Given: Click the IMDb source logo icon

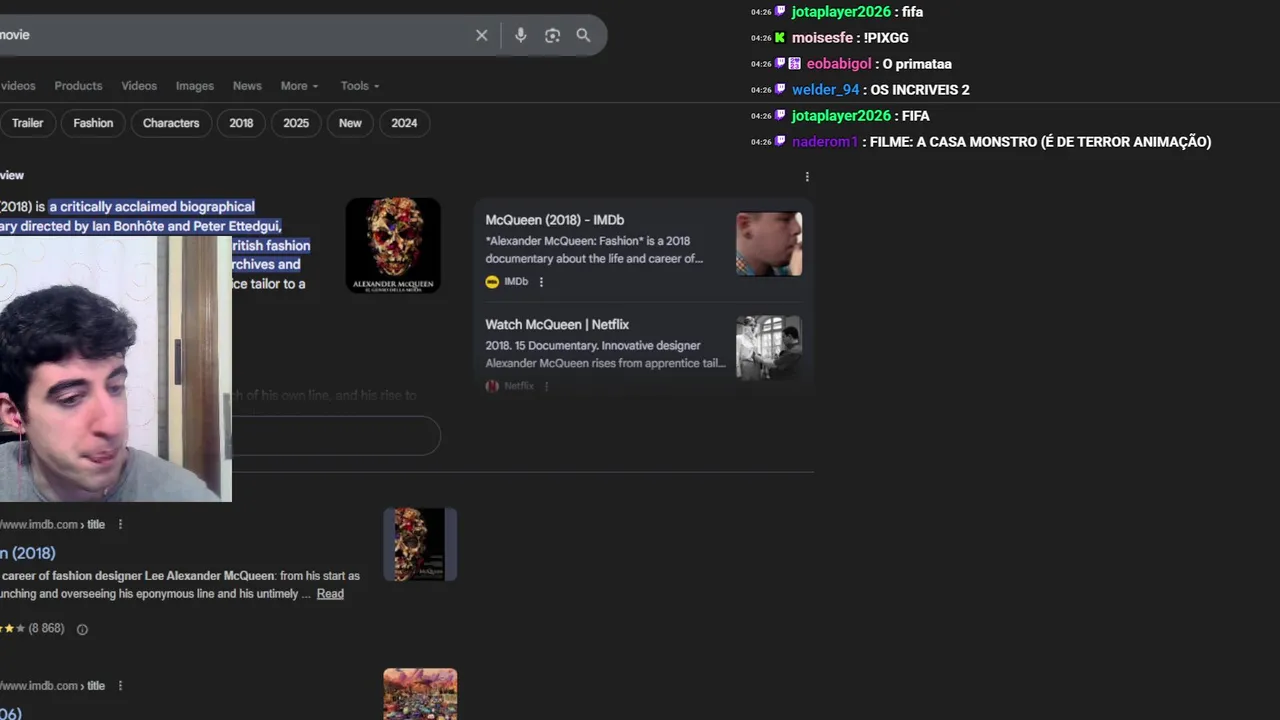Looking at the screenshot, I should point(492,282).
